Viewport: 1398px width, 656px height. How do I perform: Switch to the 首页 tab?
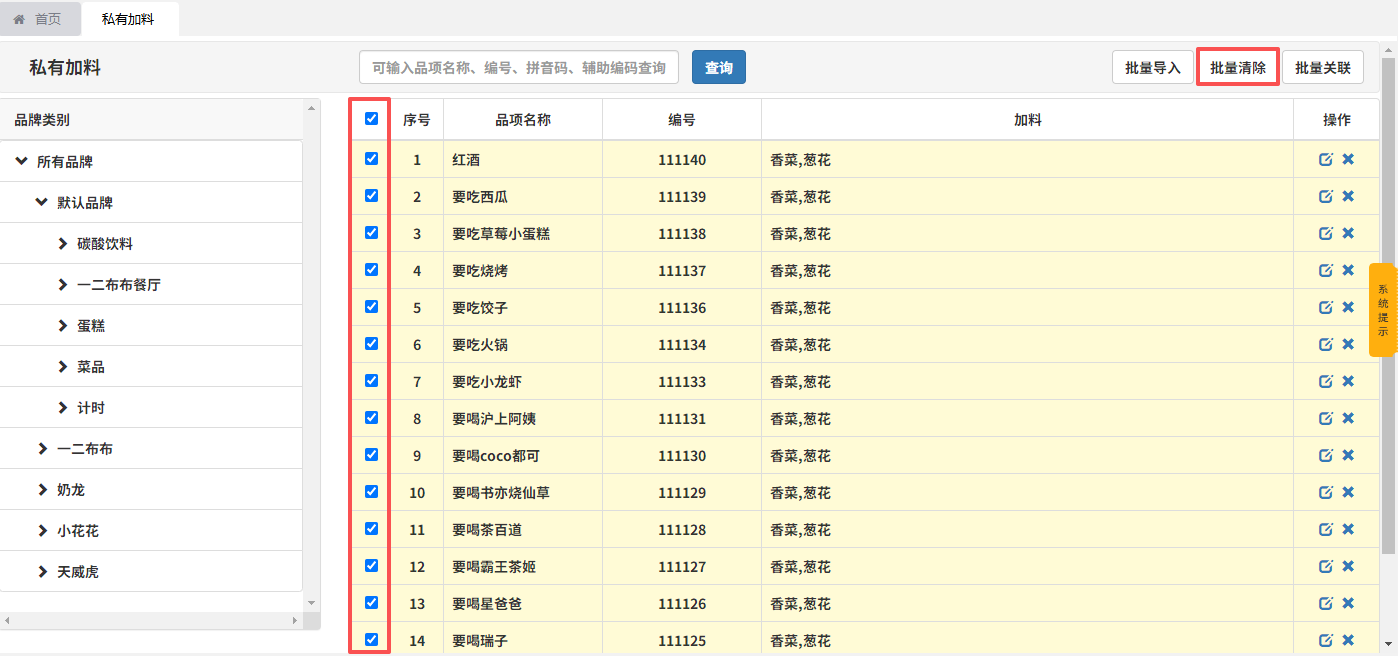pyautogui.click(x=40, y=19)
